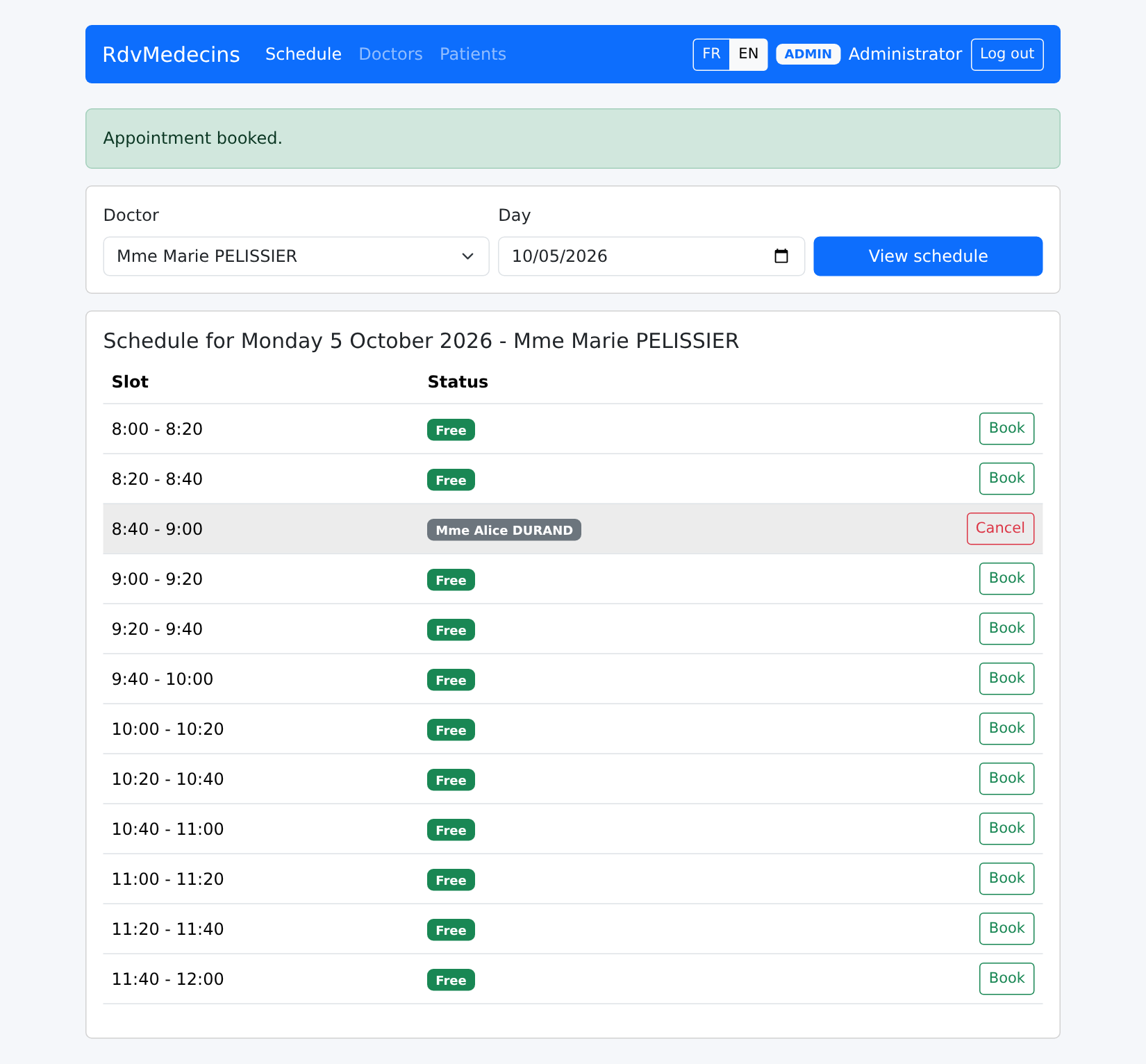This screenshot has width=1146, height=1064.
Task: Click the RdvMedecins brand link
Action: click(171, 54)
